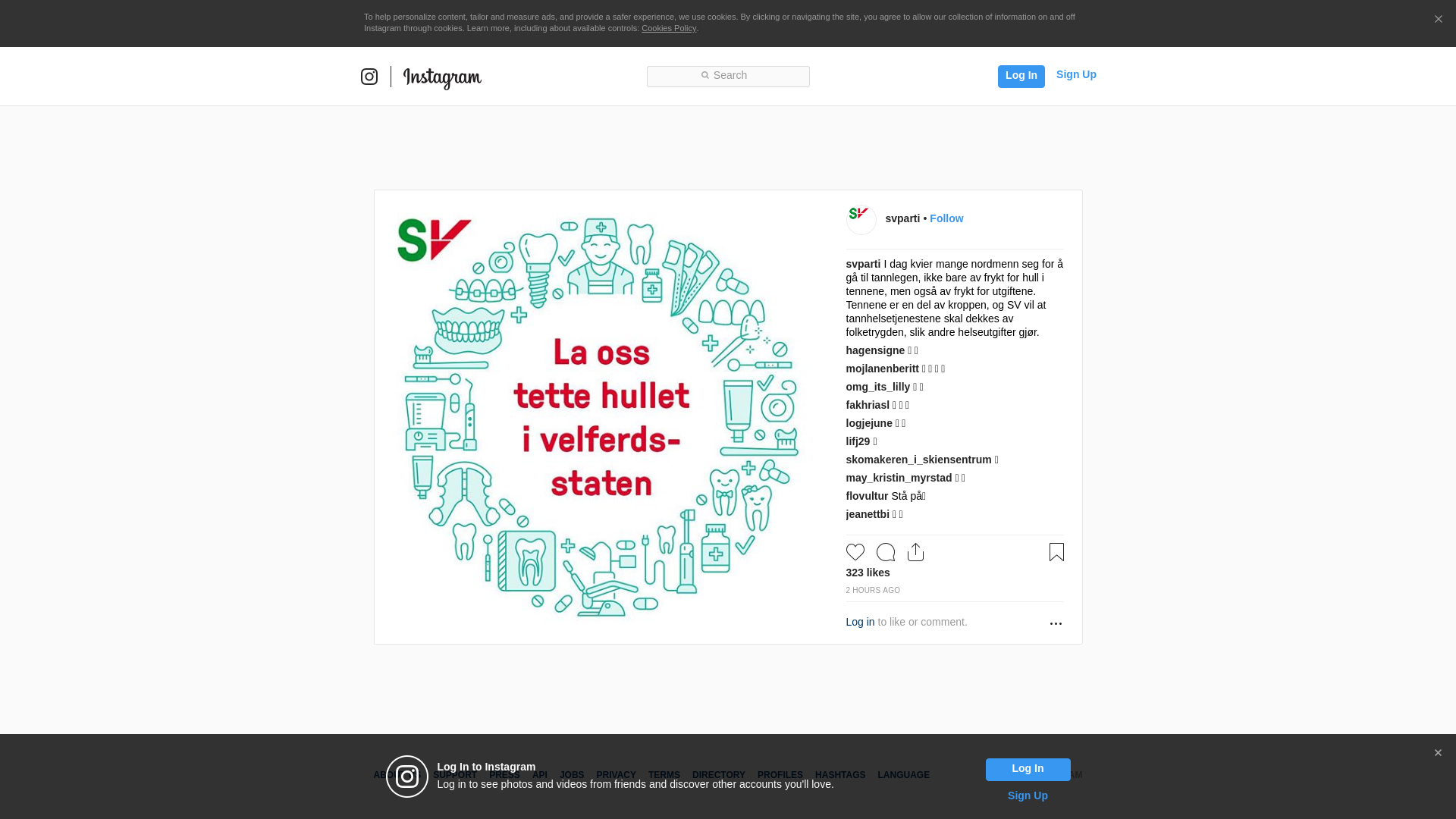Image resolution: width=1456 pixels, height=819 pixels.
Task: Open commenter lifj29's profile
Action: click(858, 441)
